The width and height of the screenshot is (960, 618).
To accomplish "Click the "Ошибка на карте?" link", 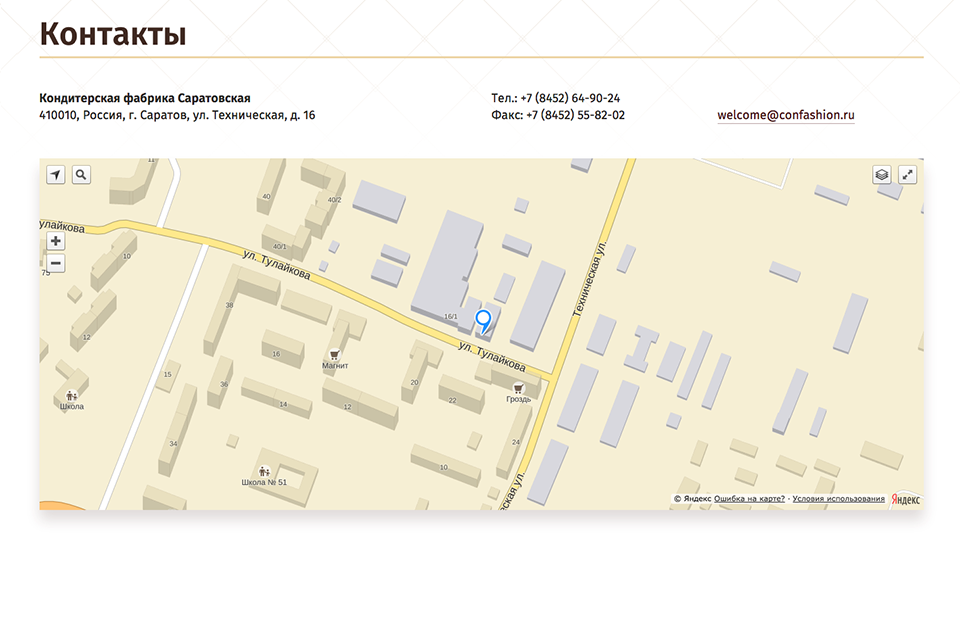I will coord(749,498).
